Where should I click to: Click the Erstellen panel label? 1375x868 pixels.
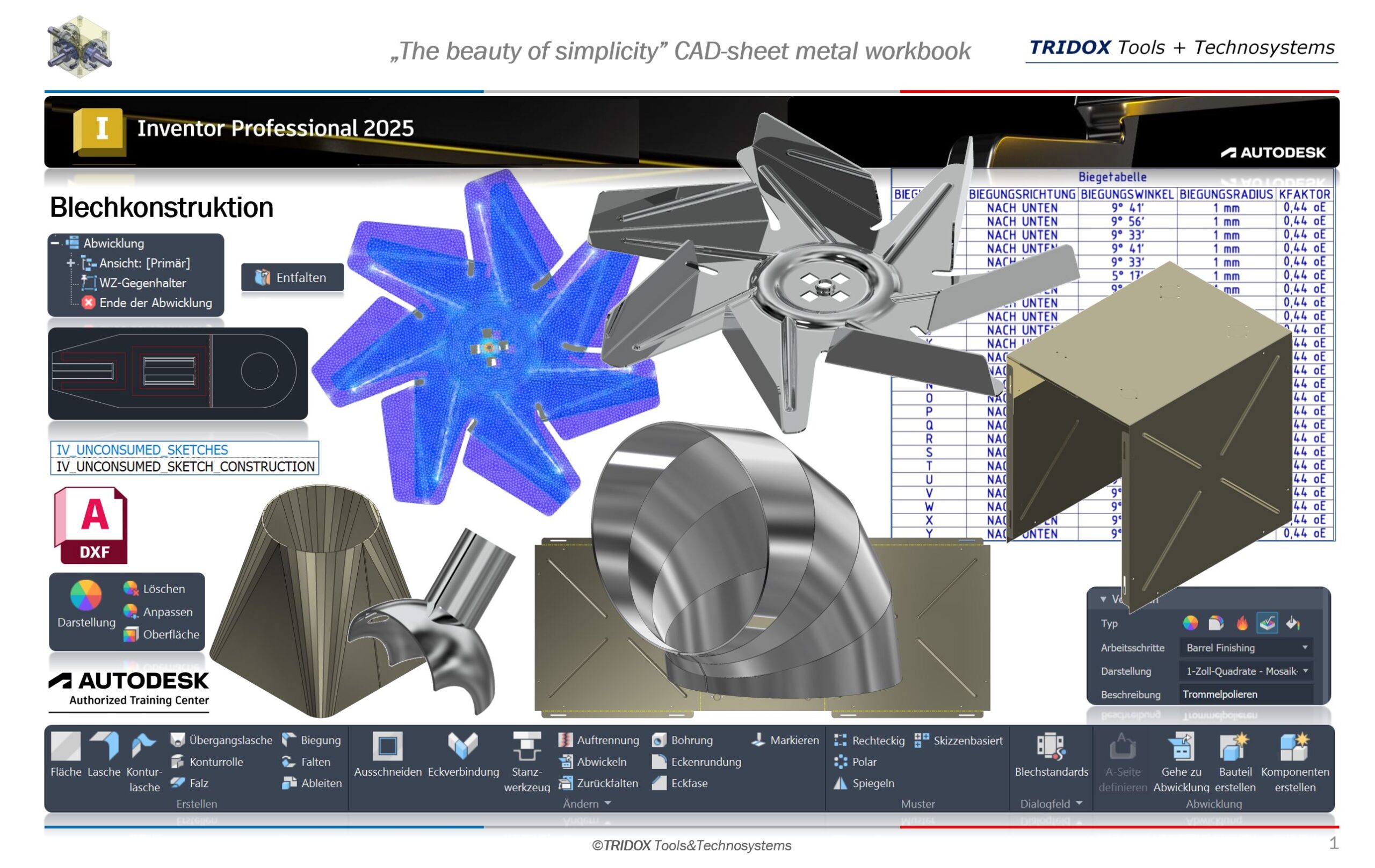[197, 804]
